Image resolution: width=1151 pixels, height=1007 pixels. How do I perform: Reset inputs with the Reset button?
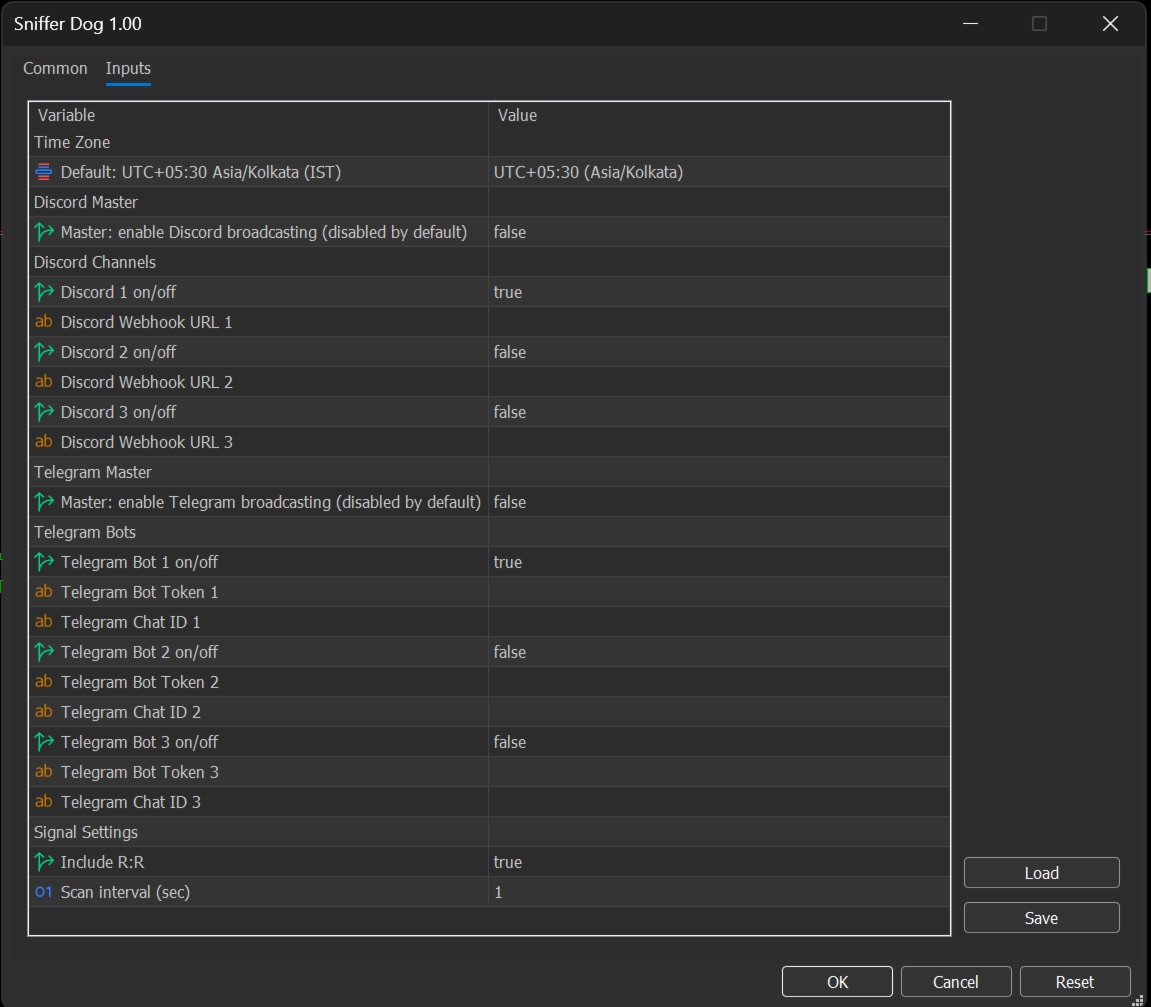tap(1075, 982)
